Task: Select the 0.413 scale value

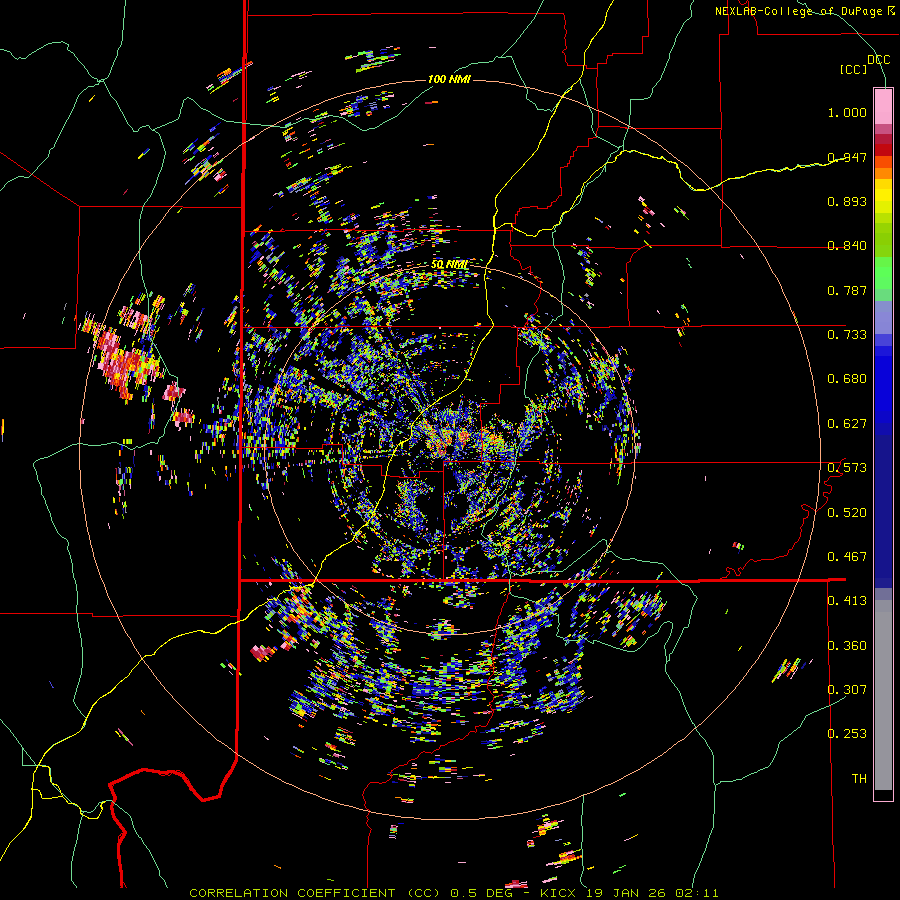Action: tap(847, 601)
